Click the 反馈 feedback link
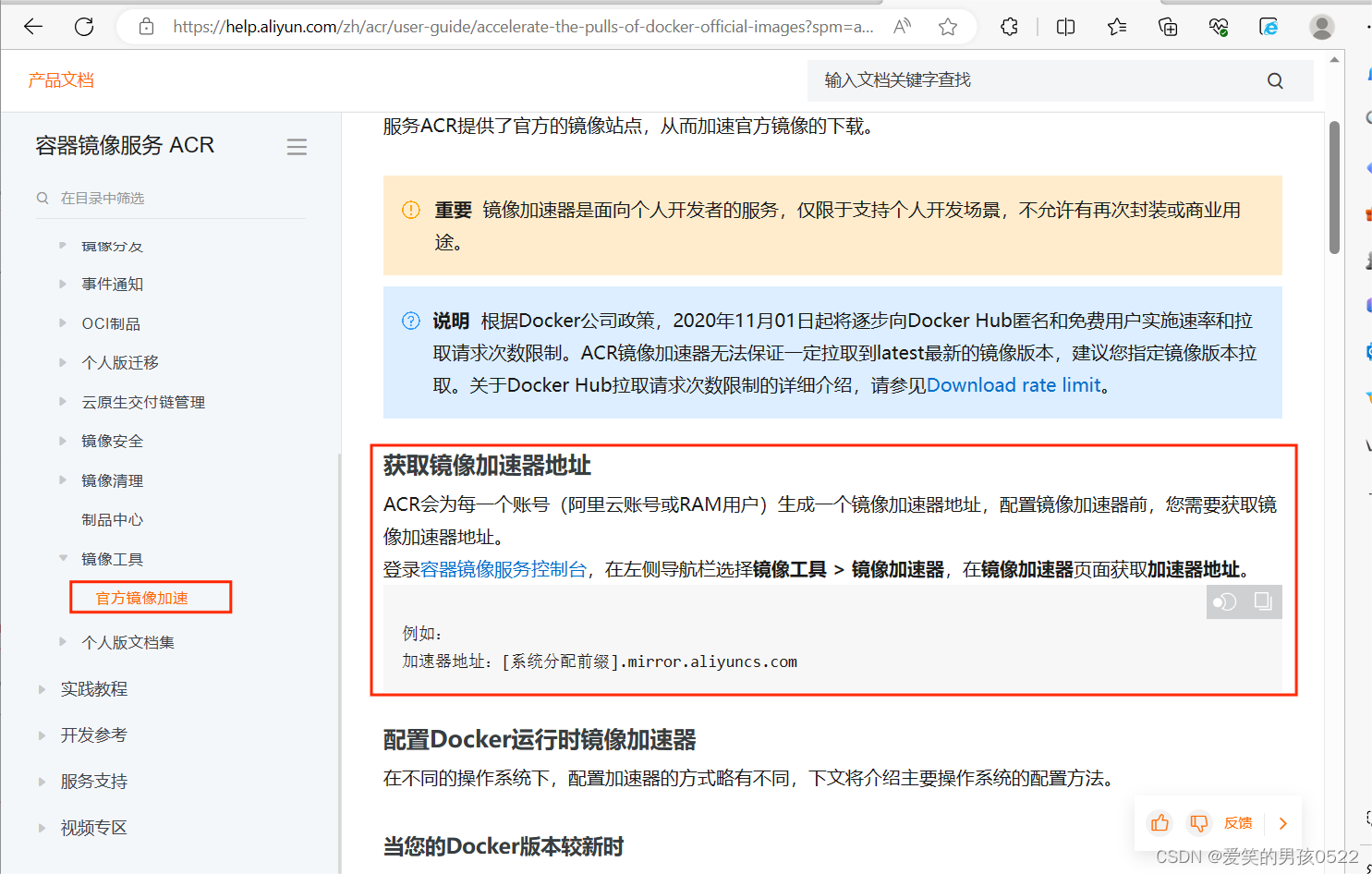Screen dimensions: 1372x874 coord(1238,823)
